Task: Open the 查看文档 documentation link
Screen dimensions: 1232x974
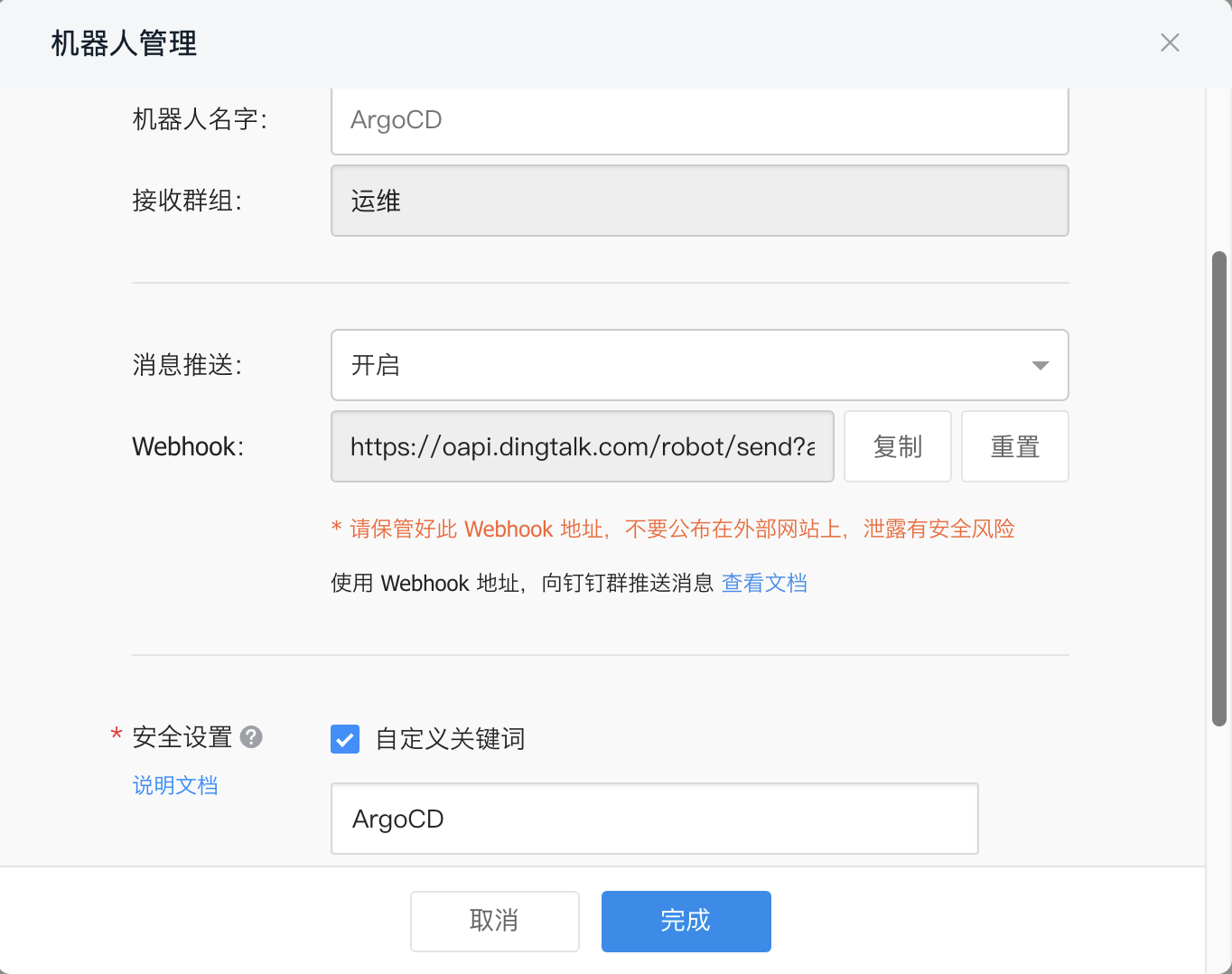Action: point(764,583)
